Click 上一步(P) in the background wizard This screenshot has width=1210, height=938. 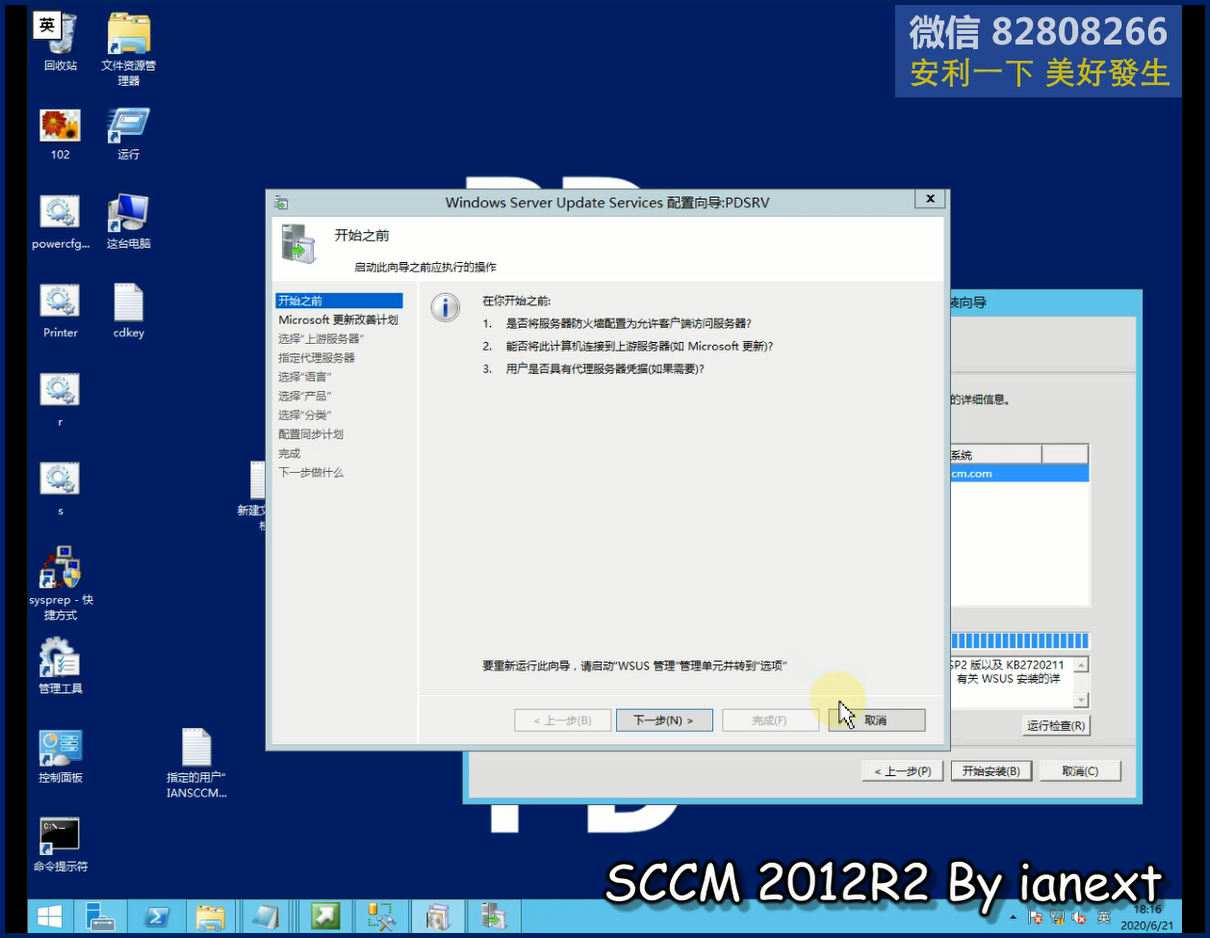tap(902, 771)
